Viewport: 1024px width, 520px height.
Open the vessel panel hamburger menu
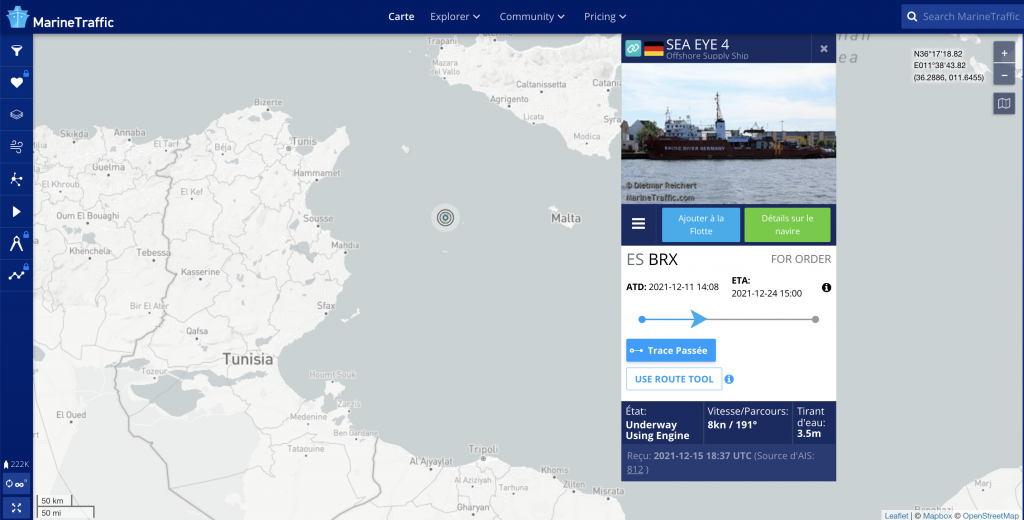[638, 223]
